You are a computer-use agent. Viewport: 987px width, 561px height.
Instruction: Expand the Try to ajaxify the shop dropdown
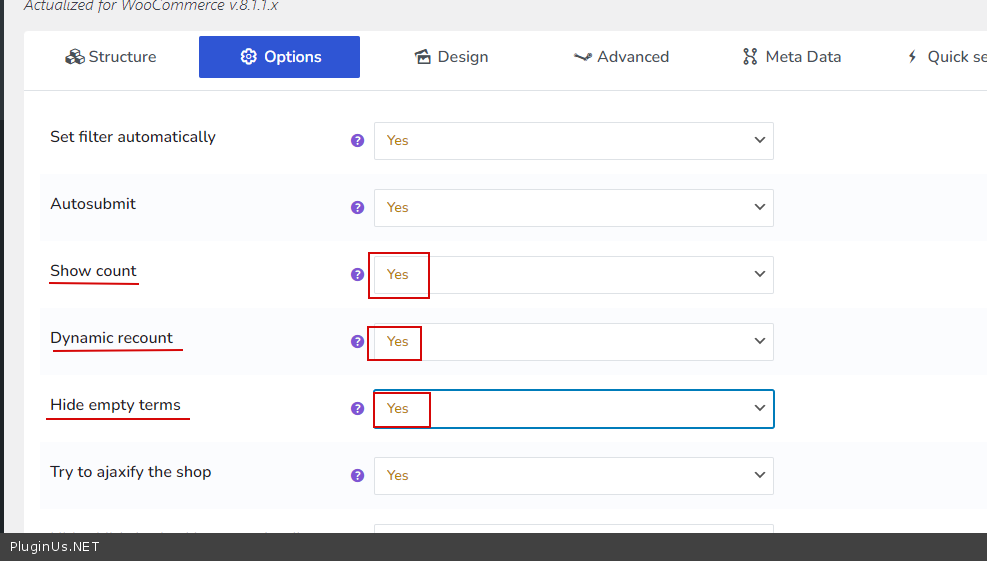573,476
